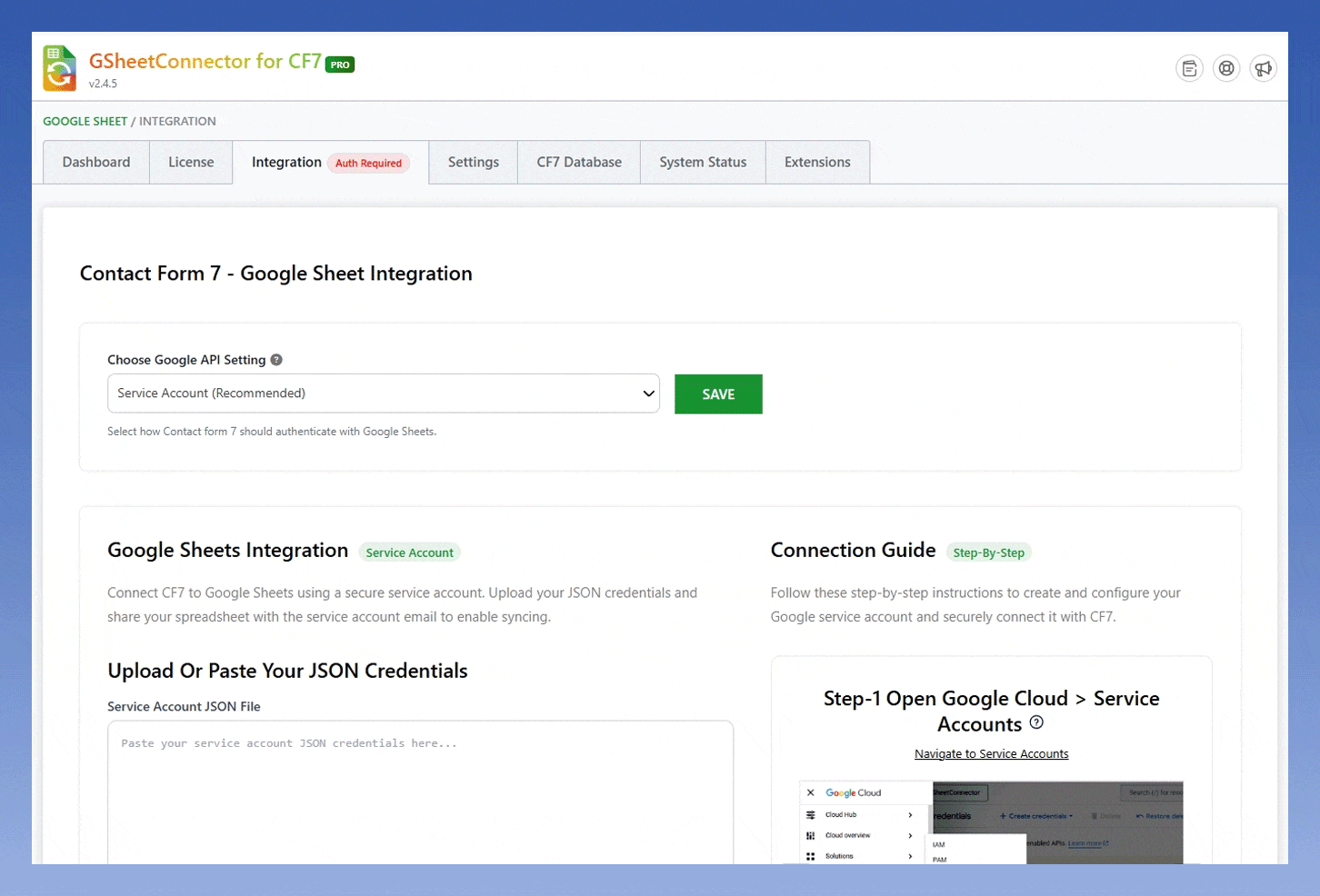Open the Extensions tab

click(817, 163)
